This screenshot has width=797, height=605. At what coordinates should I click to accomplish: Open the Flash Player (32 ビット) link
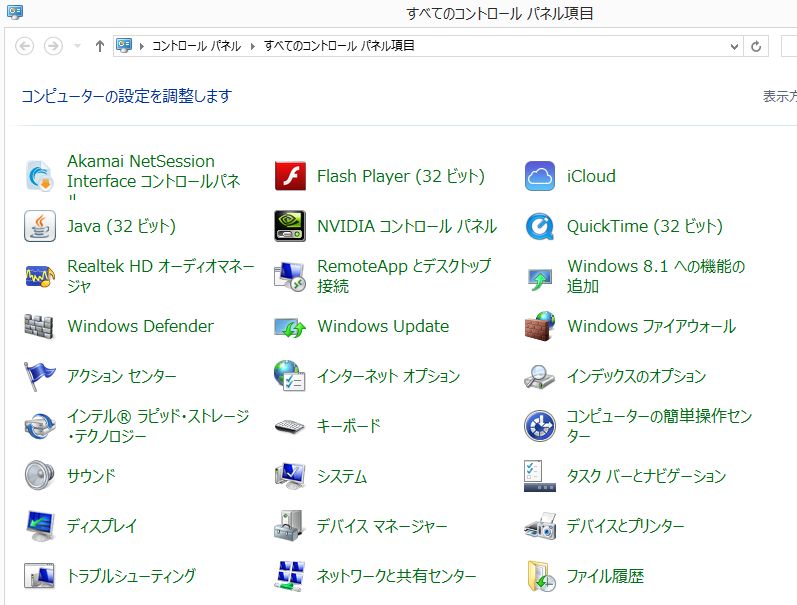click(x=401, y=176)
